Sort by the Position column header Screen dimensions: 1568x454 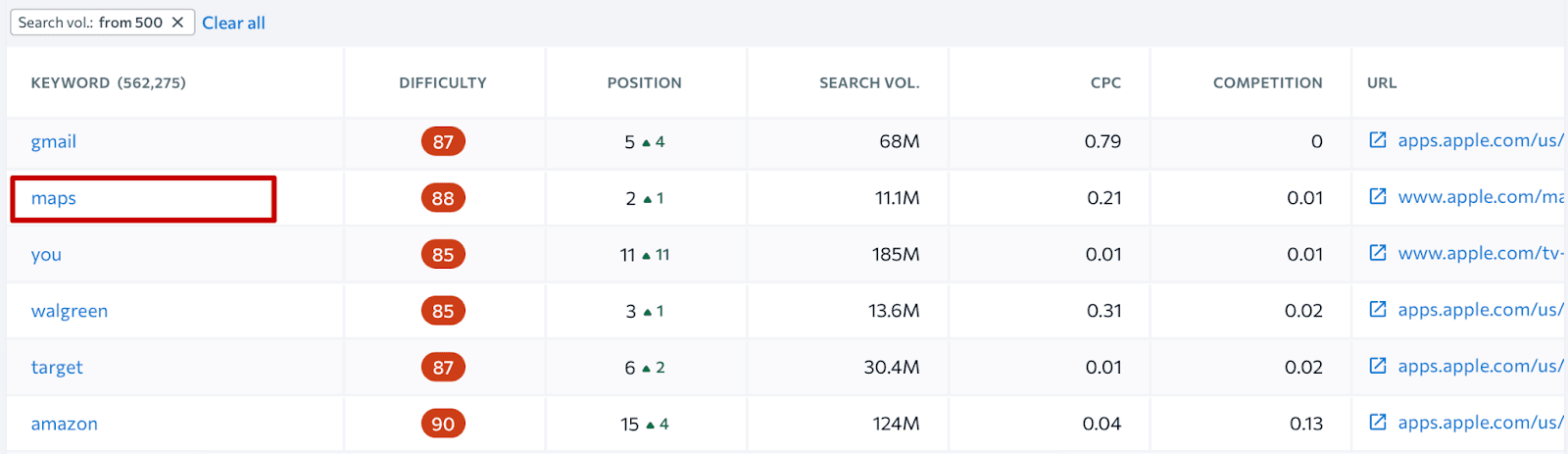pyautogui.click(x=644, y=83)
